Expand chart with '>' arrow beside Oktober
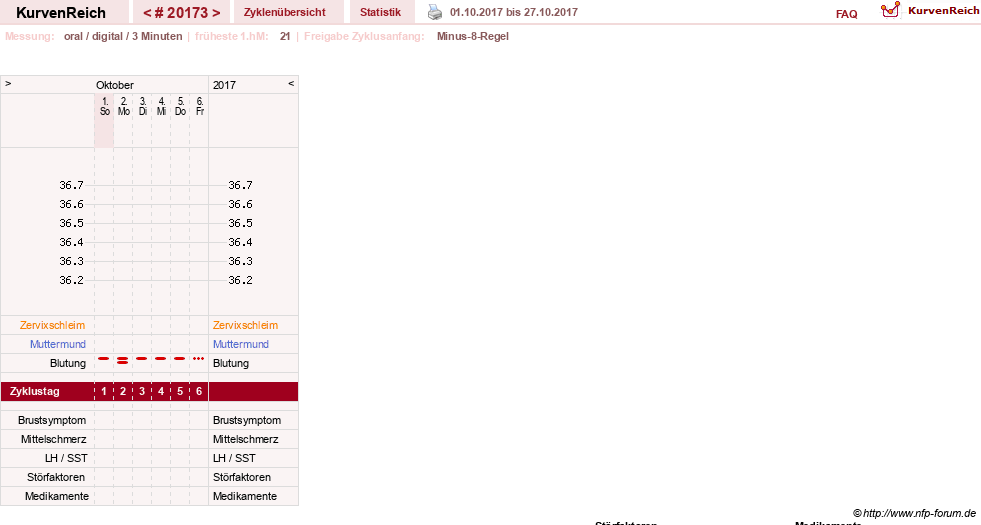The width and height of the screenshot is (981, 525). [8, 83]
